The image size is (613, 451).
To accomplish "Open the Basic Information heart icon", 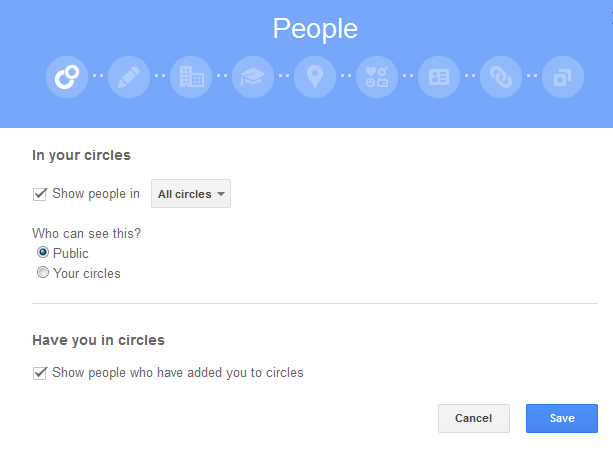I will (377, 77).
